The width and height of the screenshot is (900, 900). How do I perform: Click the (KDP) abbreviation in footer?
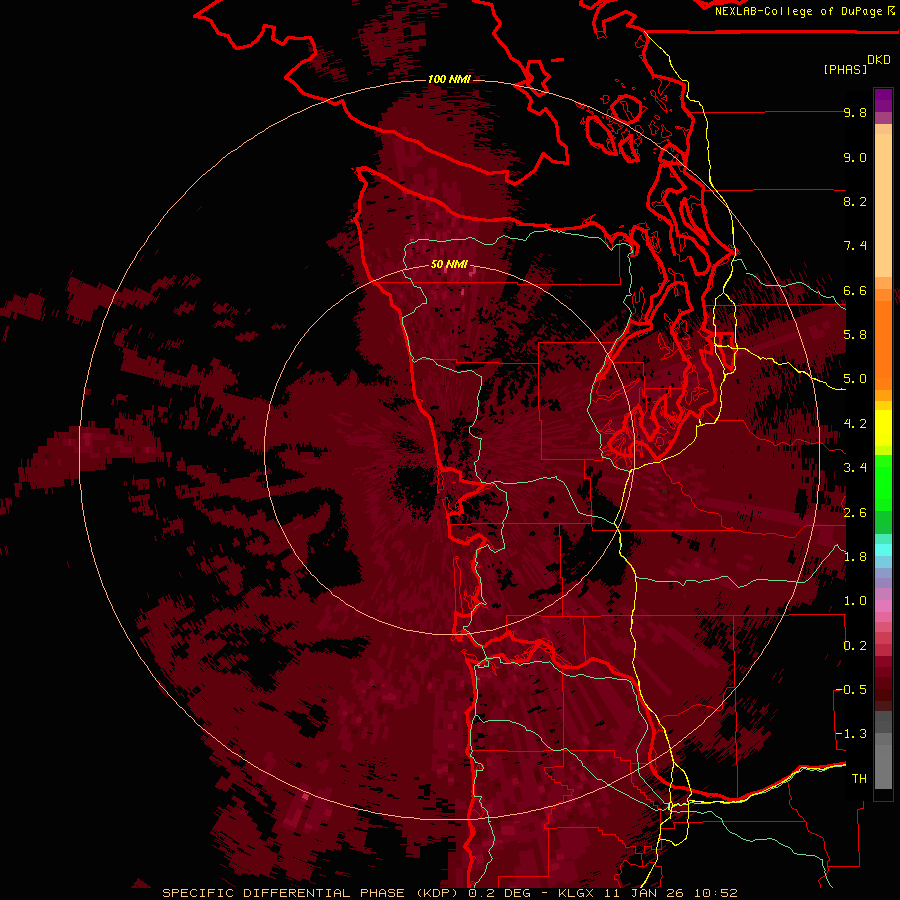point(437,893)
